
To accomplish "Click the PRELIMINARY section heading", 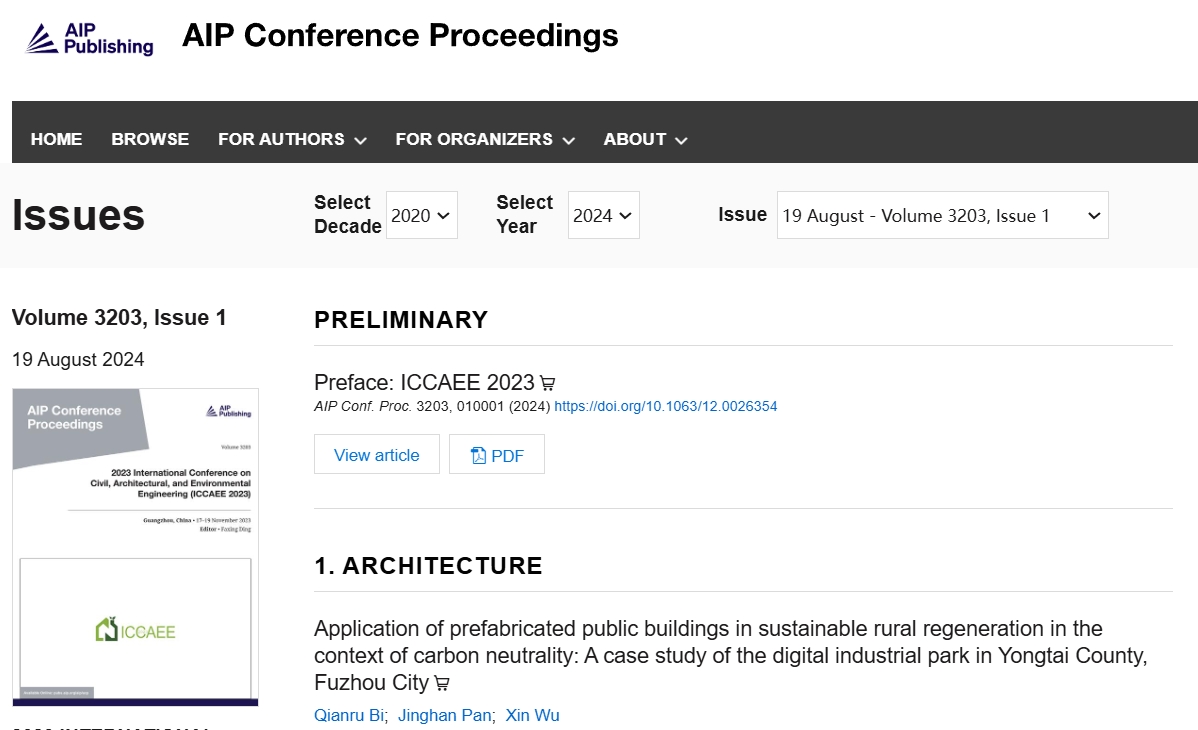I will click(401, 320).
